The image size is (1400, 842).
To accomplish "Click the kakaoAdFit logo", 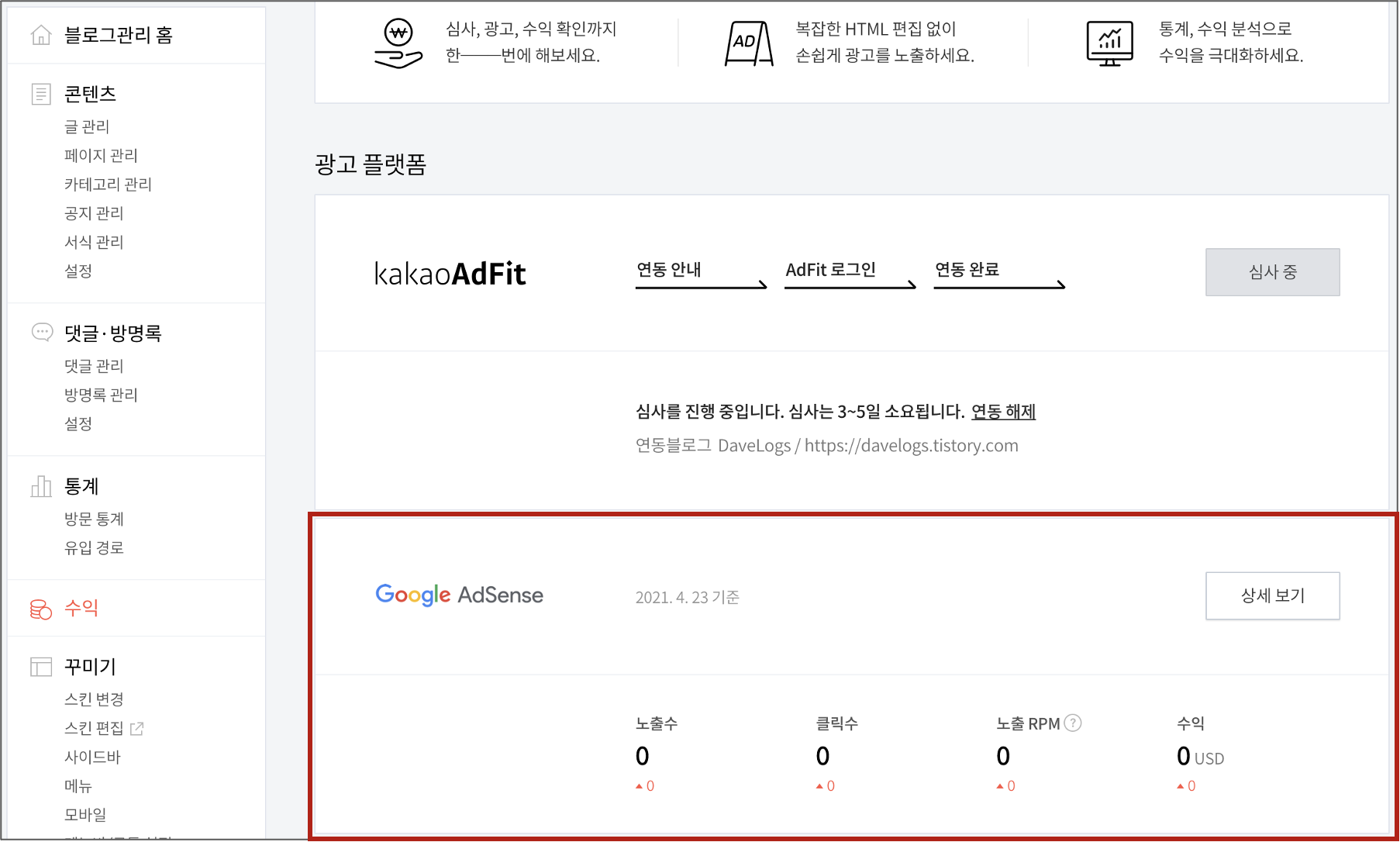I will click(x=450, y=274).
